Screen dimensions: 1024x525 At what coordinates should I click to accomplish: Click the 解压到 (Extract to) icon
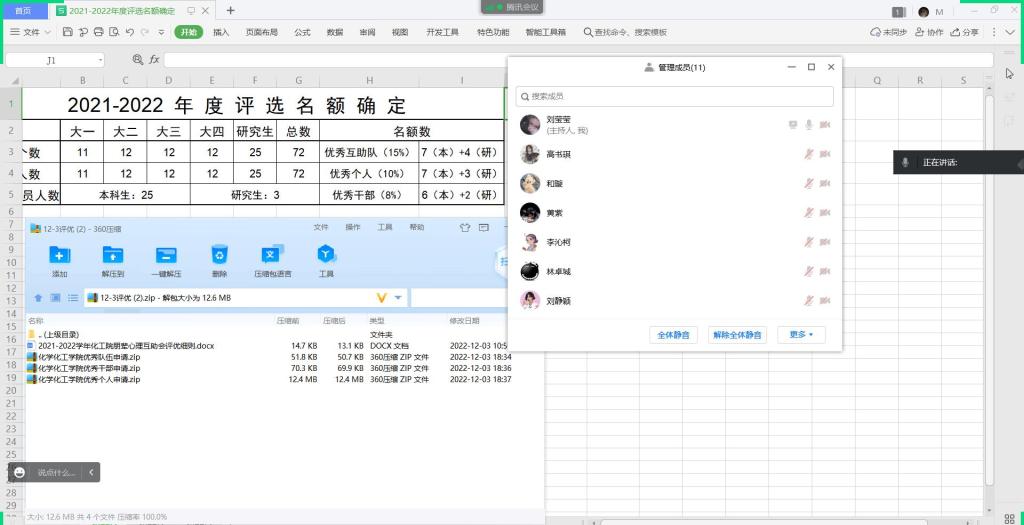(113, 256)
